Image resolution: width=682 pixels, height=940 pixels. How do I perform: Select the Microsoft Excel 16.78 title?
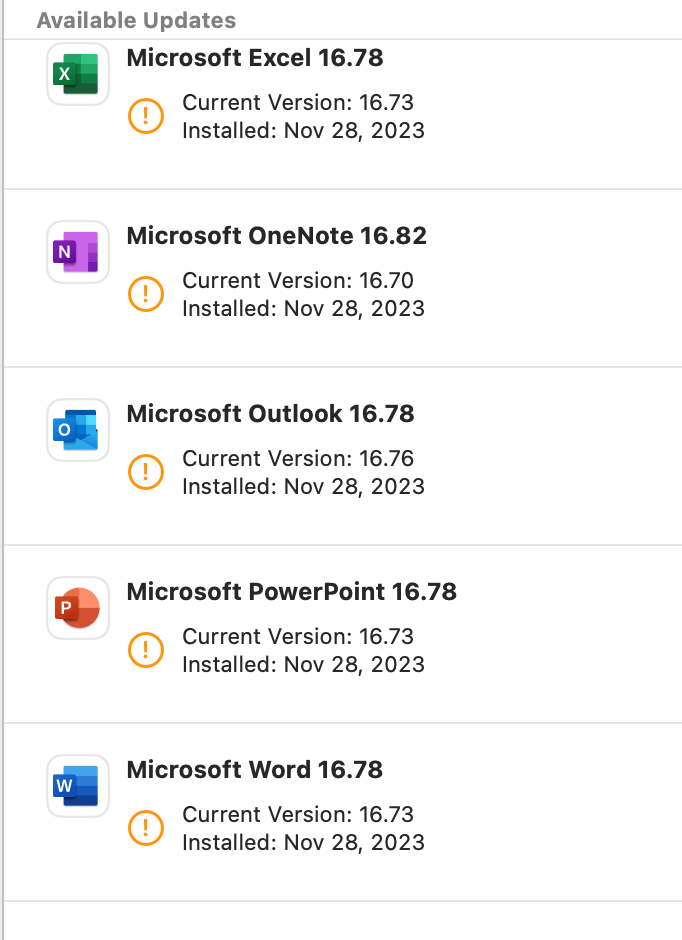point(254,58)
